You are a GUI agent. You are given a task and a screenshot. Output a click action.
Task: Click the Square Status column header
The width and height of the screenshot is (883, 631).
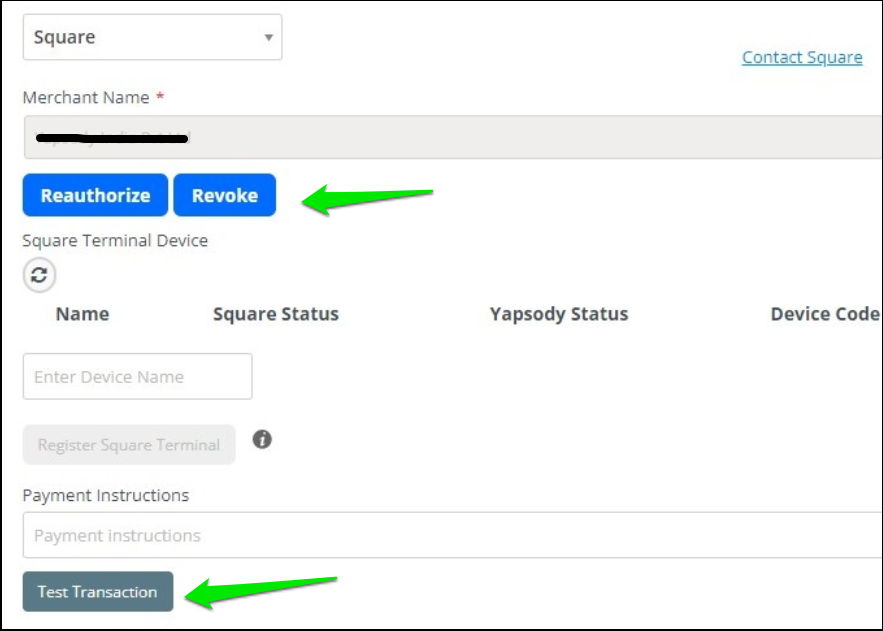(x=276, y=314)
